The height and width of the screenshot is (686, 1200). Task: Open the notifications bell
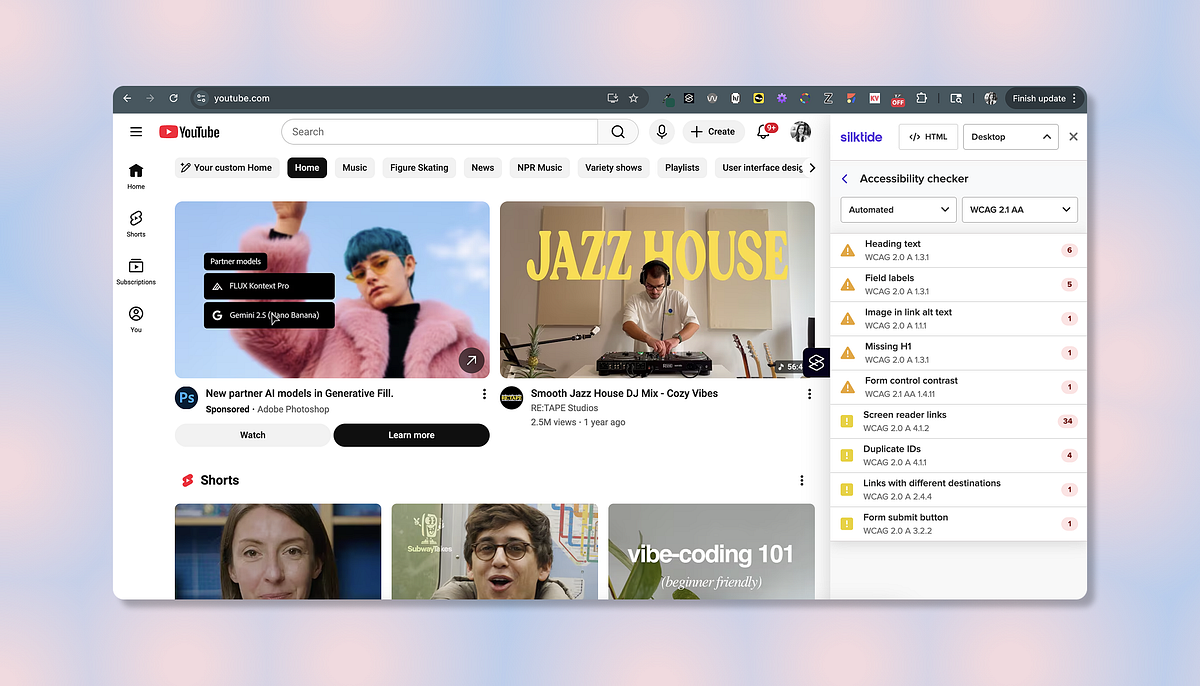click(766, 131)
